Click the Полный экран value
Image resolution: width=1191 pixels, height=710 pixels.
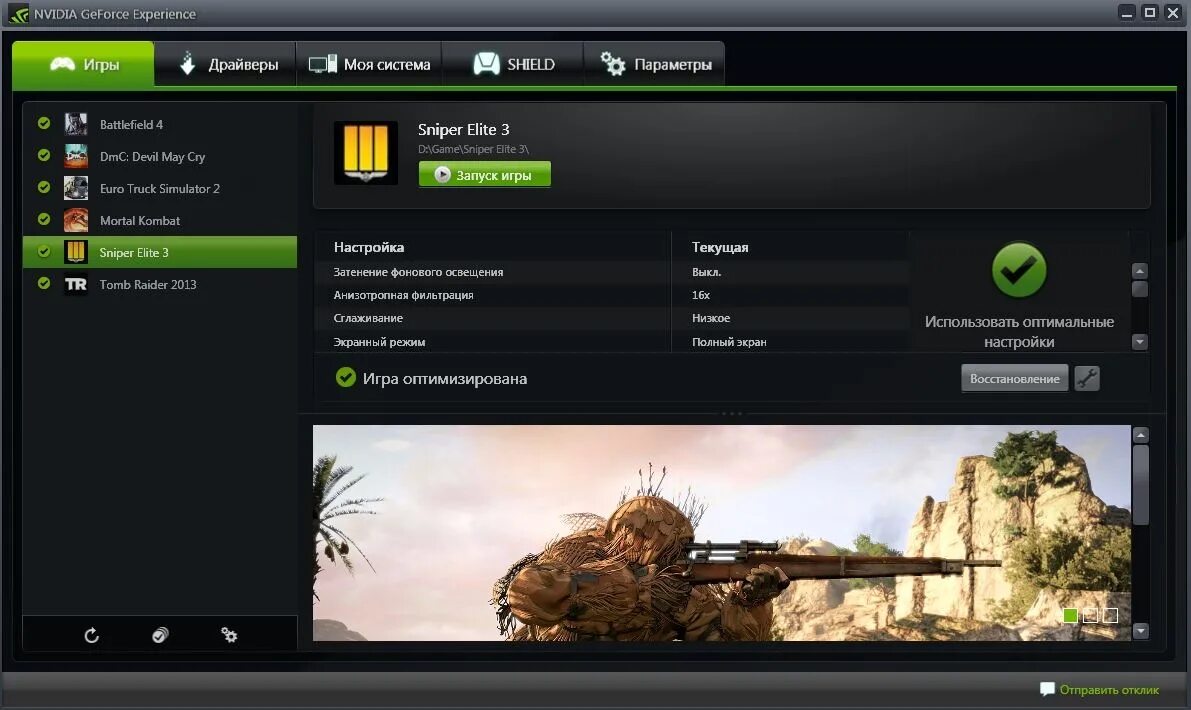(x=729, y=342)
